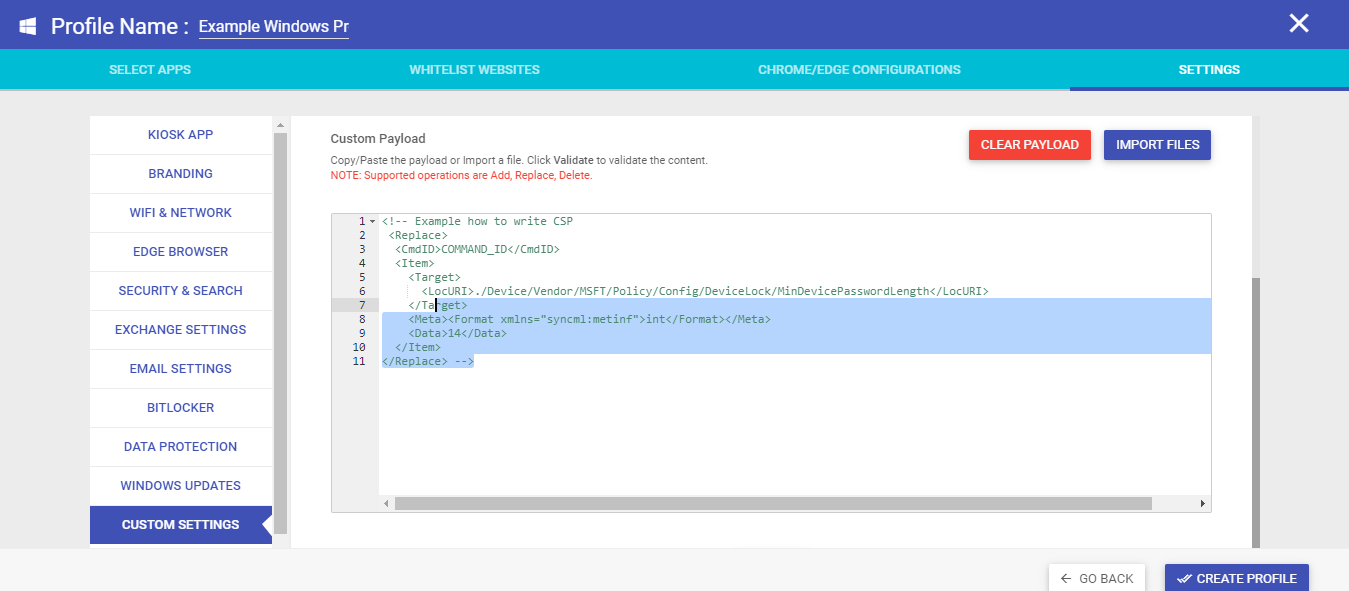Open the Whitelist Websites tab
Image resolution: width=1349 pixels, height=591 pixels.
(x=474, y=70)
